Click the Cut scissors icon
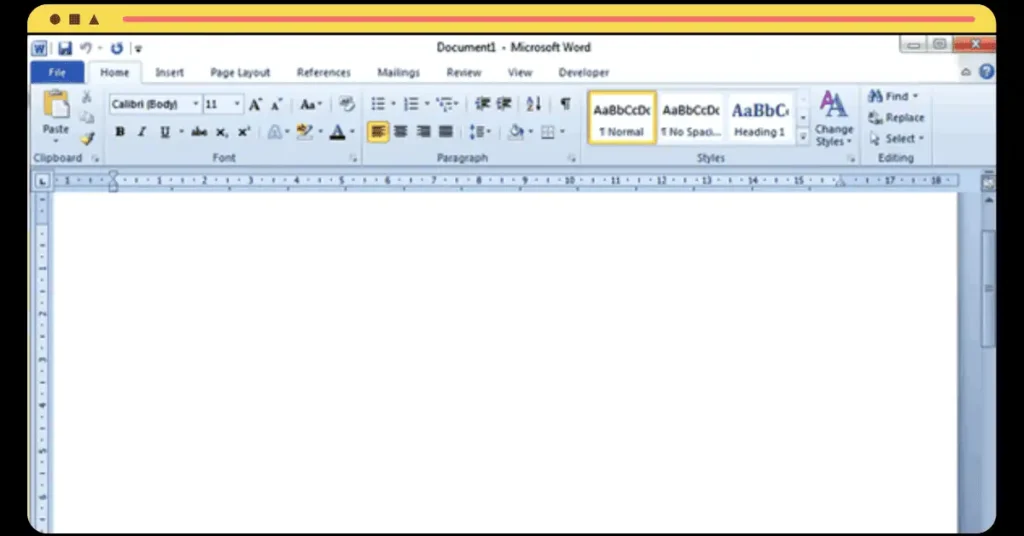The image size is (1024, 536). coord(86,97)
